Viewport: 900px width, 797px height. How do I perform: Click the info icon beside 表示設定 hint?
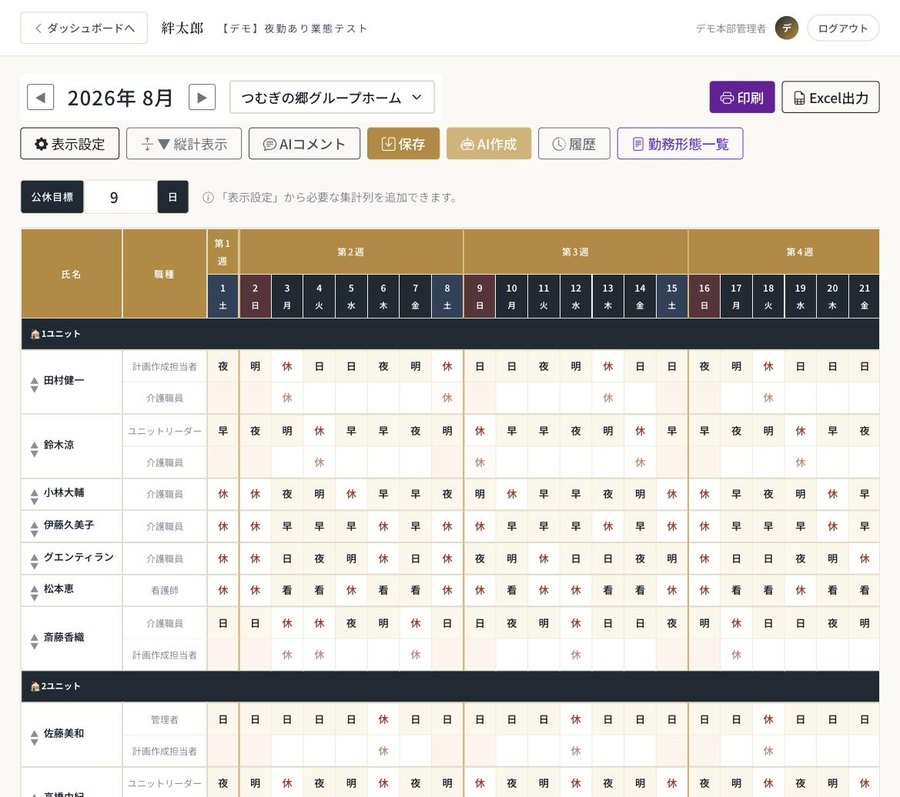208,197
